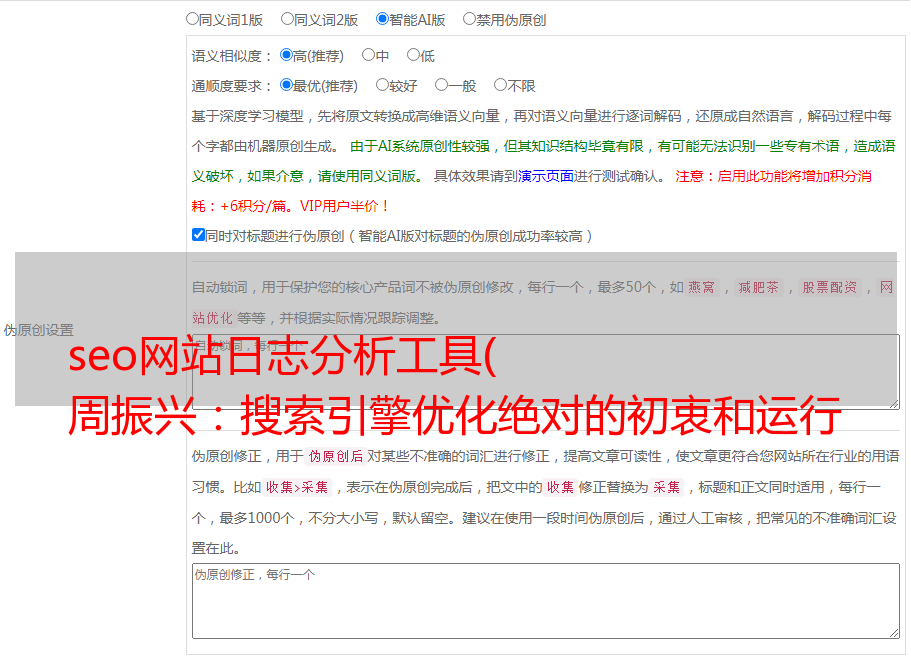Click into the 伪原创修正 textarea
Screen dimensions: 911x658
546,601
